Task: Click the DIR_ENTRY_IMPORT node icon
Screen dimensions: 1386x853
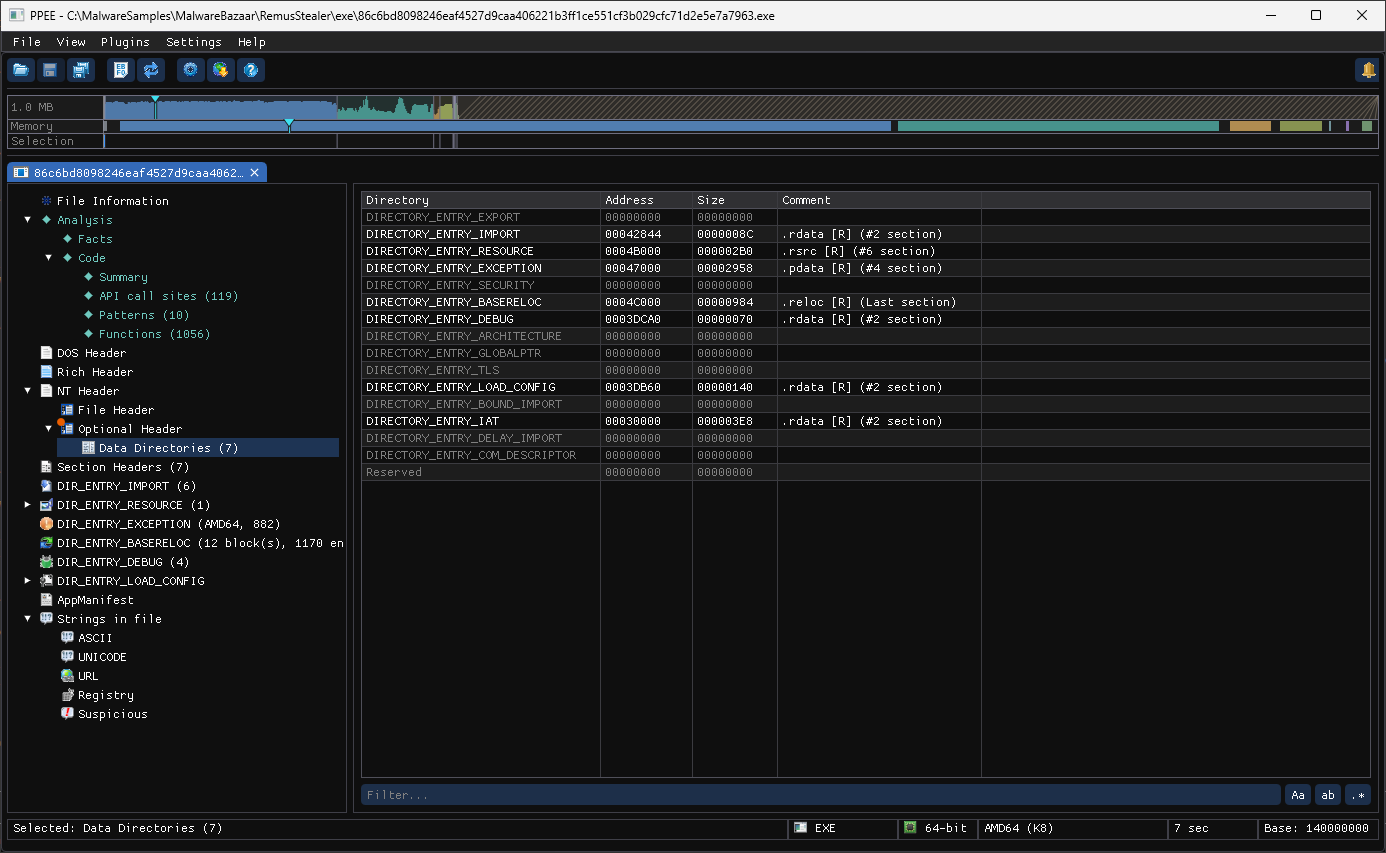Action: (46, 486)
